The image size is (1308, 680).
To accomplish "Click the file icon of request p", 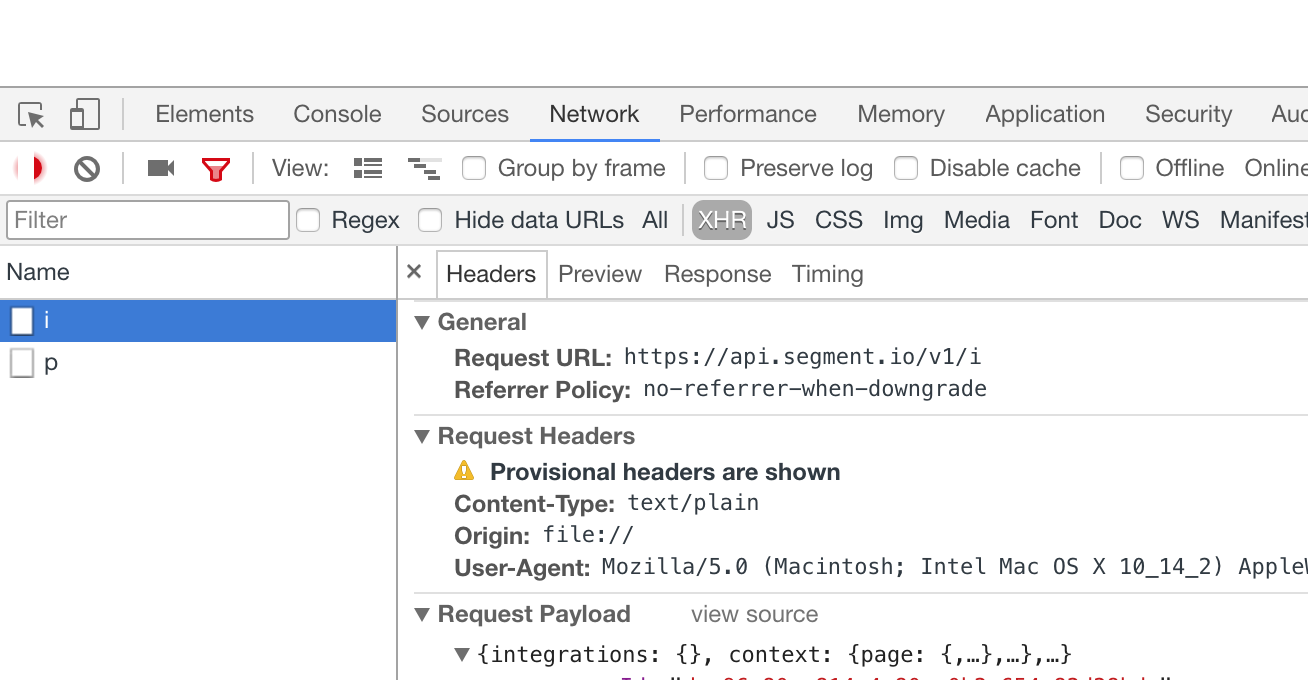I will (x=22, y=363).
